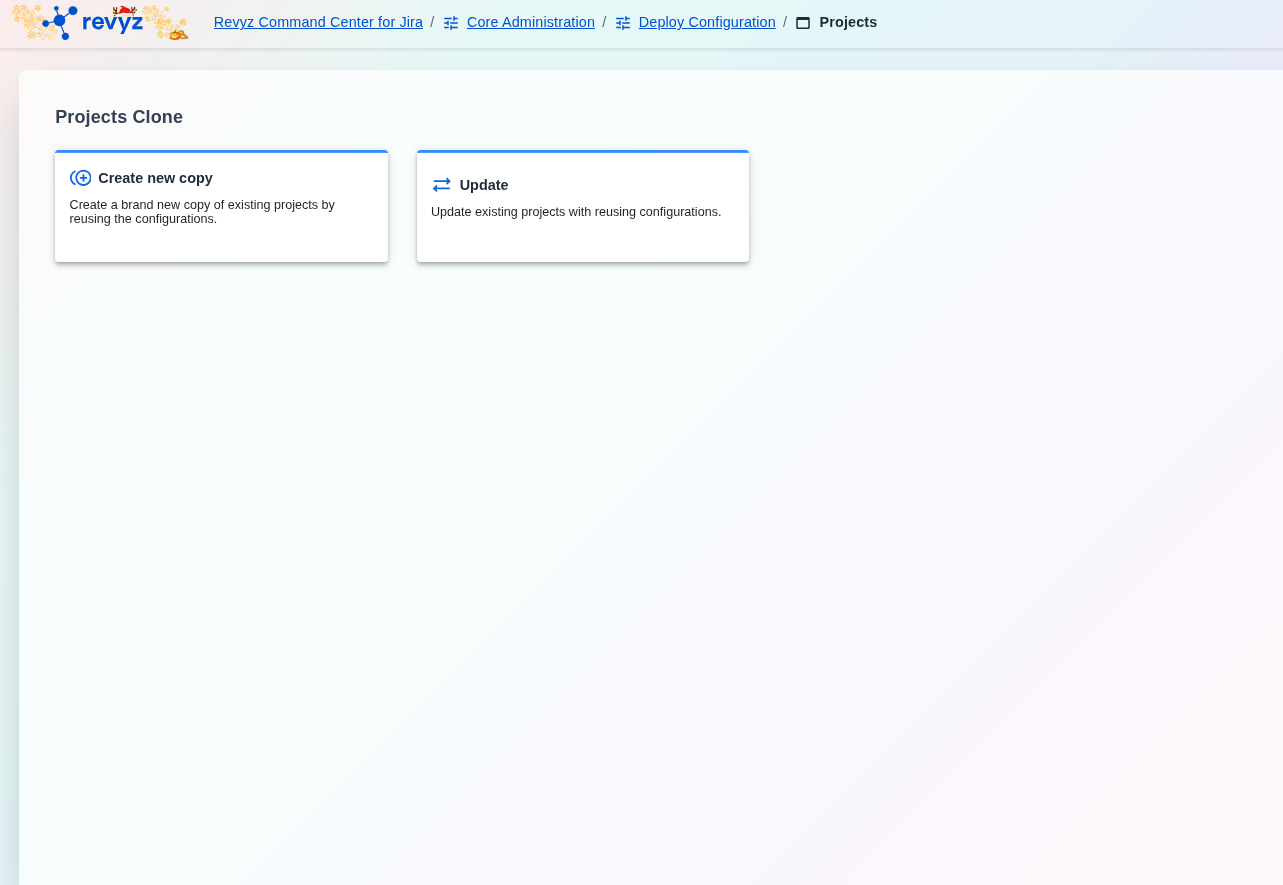This screenshot has height=885, width=1283.
Task: Click the festive pumpkin decoration right of logo
Action: coord(177,33)
